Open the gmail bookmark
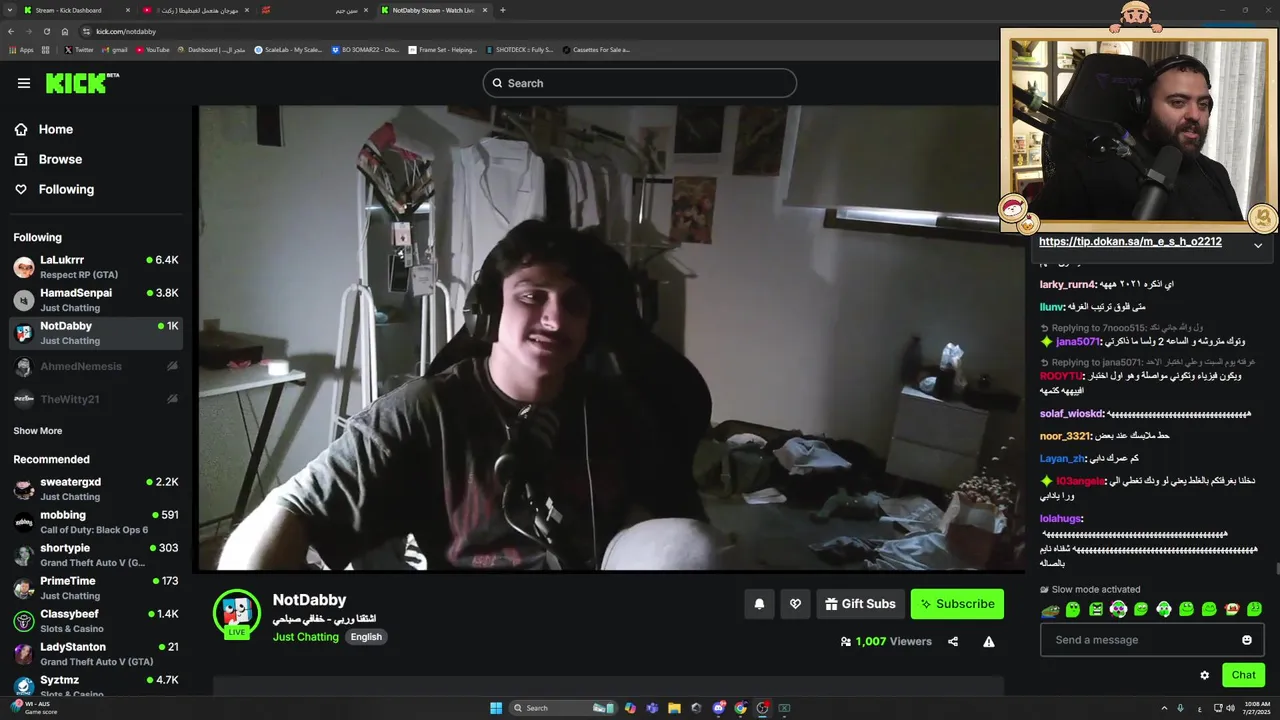Screen dimensions: 1280x720 (x=114, y=49)
